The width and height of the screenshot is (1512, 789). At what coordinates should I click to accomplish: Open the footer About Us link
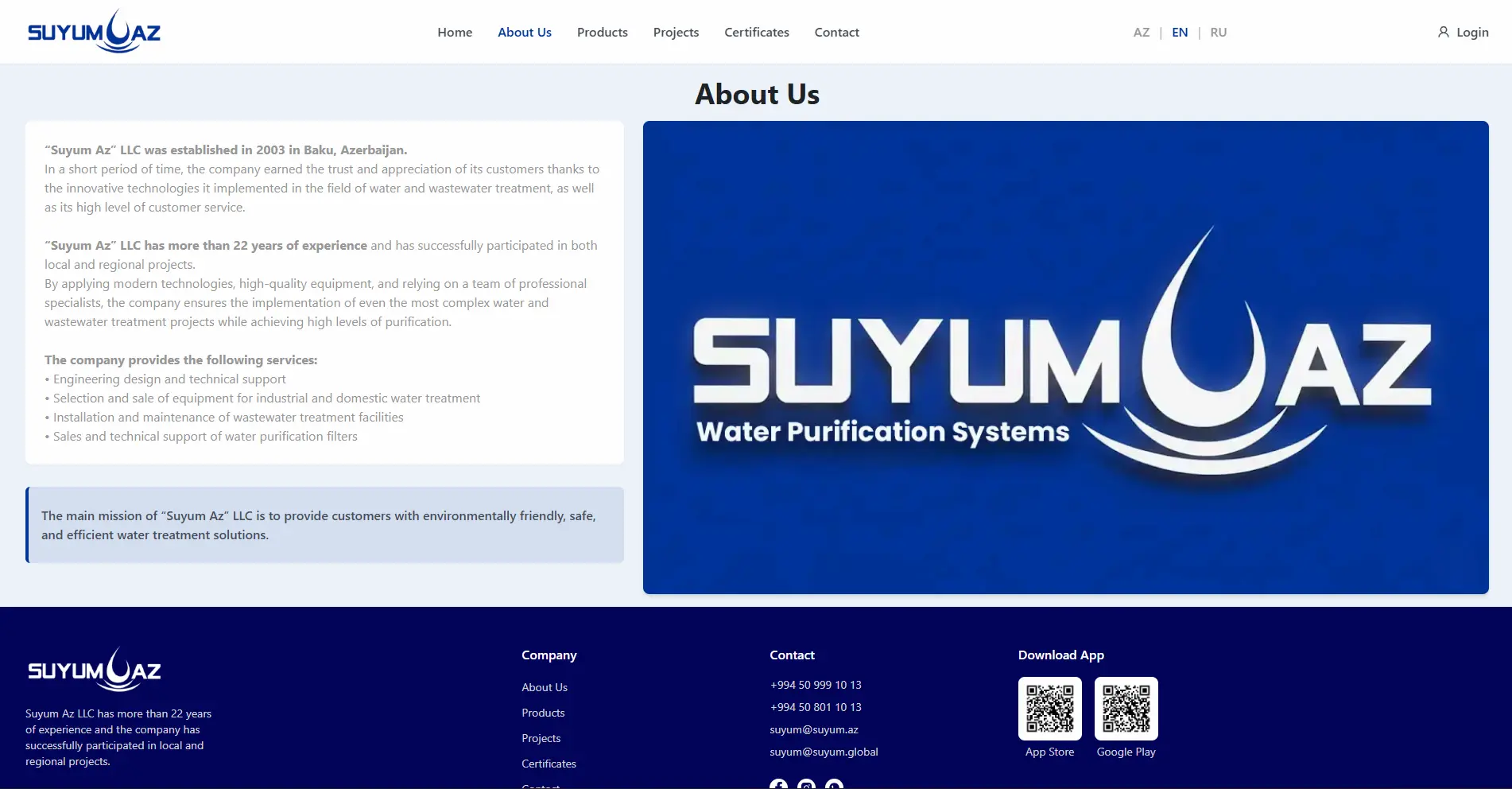point(544,687)
